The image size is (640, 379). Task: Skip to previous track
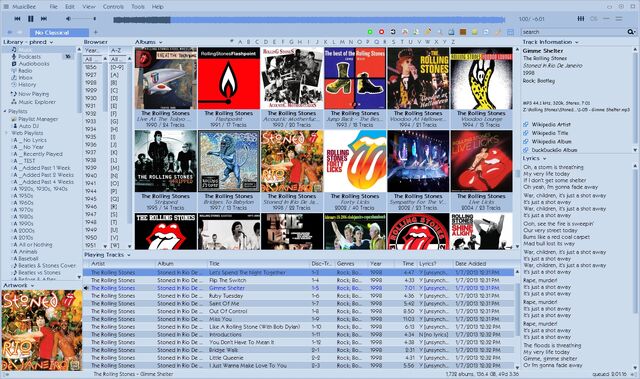click(x=18, y=19)
